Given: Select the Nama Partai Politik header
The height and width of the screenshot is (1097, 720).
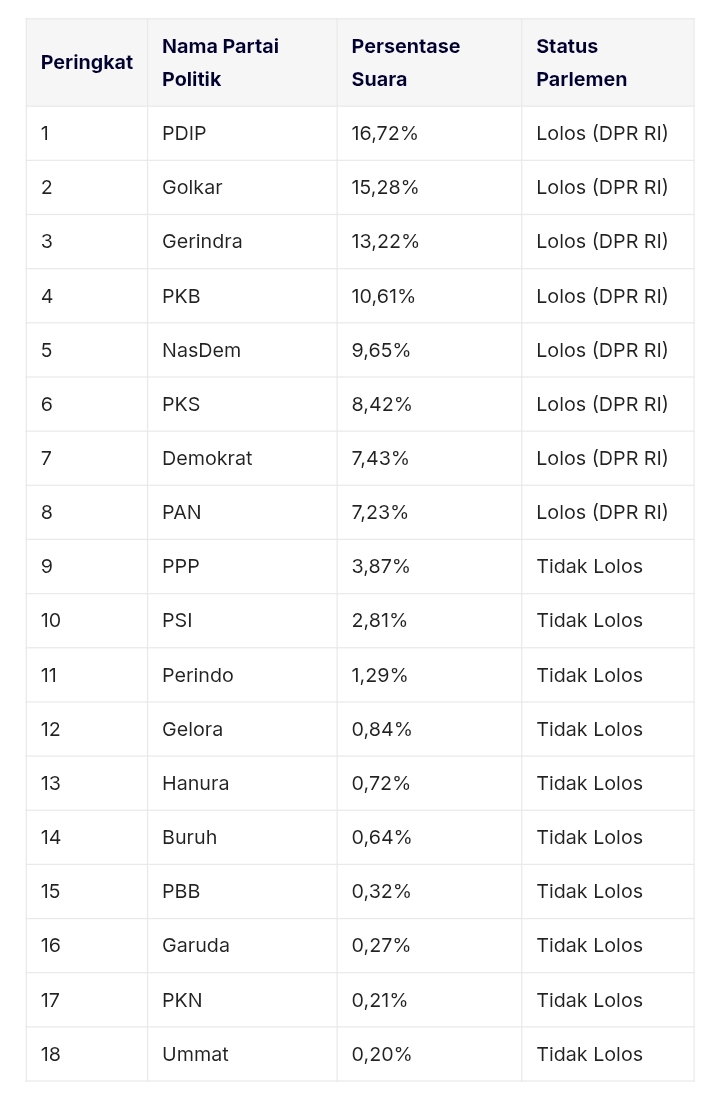Looking at the screenshot, I should click(x=242, y=62).
